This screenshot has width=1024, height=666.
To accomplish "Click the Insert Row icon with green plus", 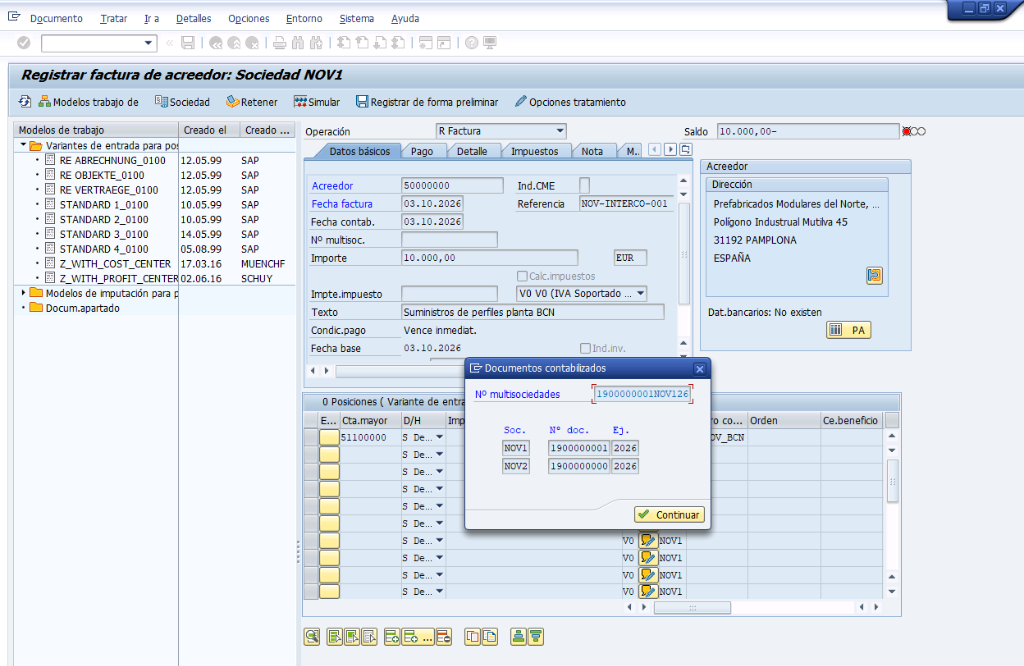I will (392, 637).
